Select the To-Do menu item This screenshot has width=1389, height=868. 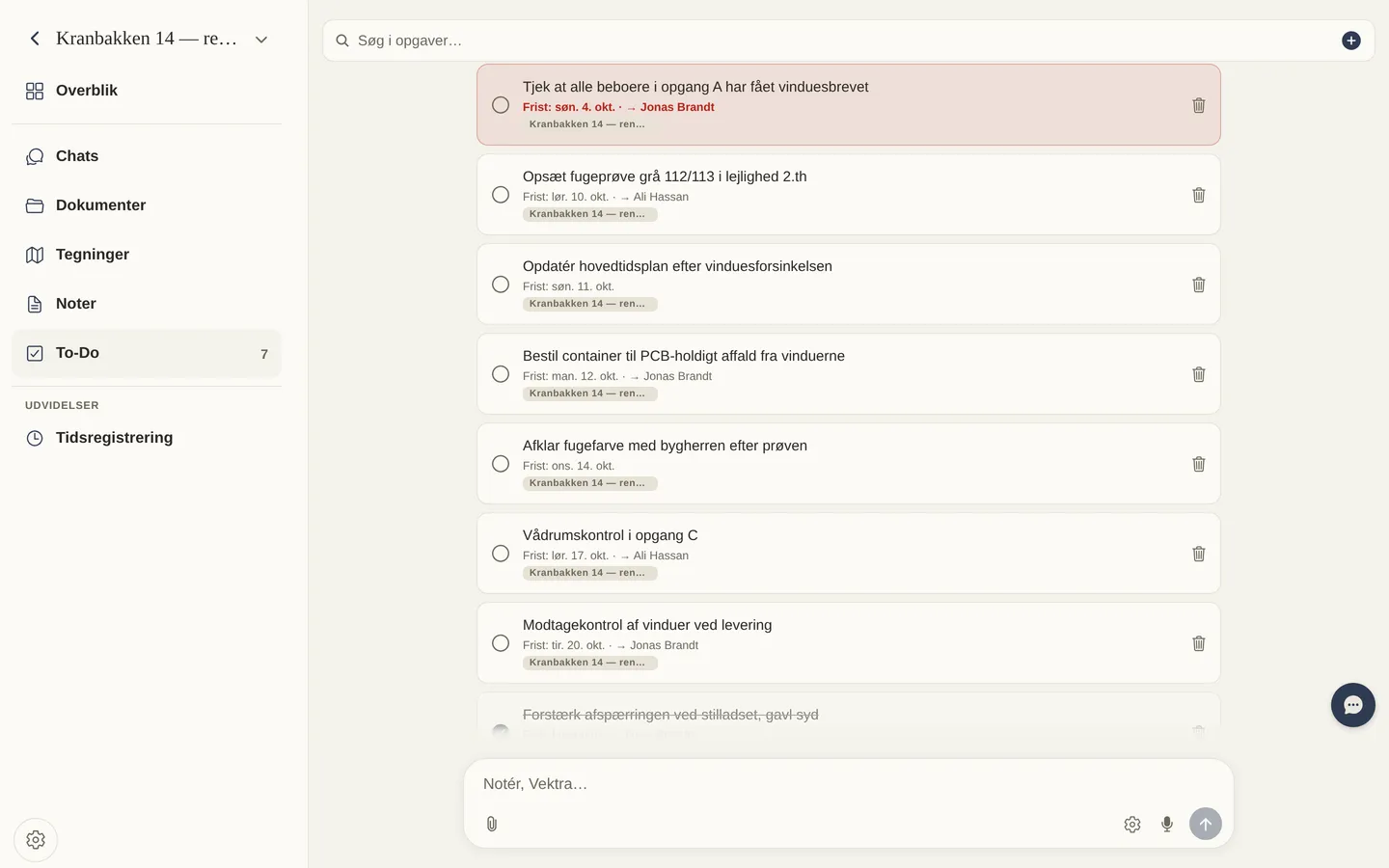coord(147,353)
